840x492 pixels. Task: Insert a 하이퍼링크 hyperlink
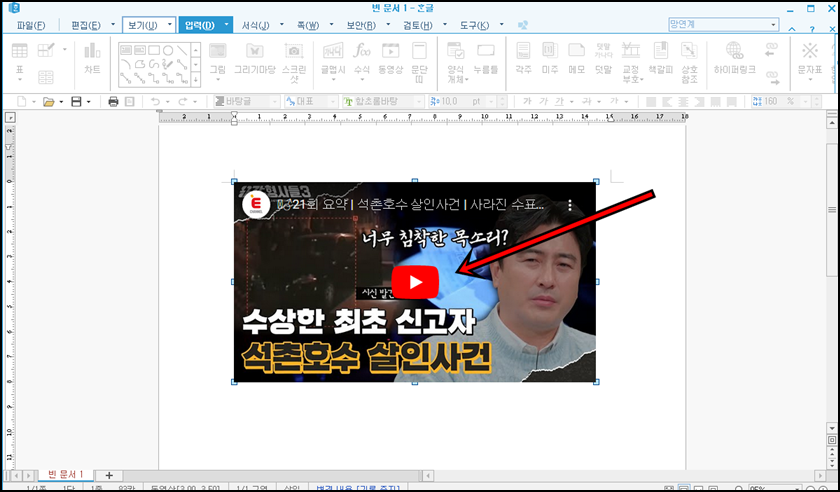tap(734, 58)
